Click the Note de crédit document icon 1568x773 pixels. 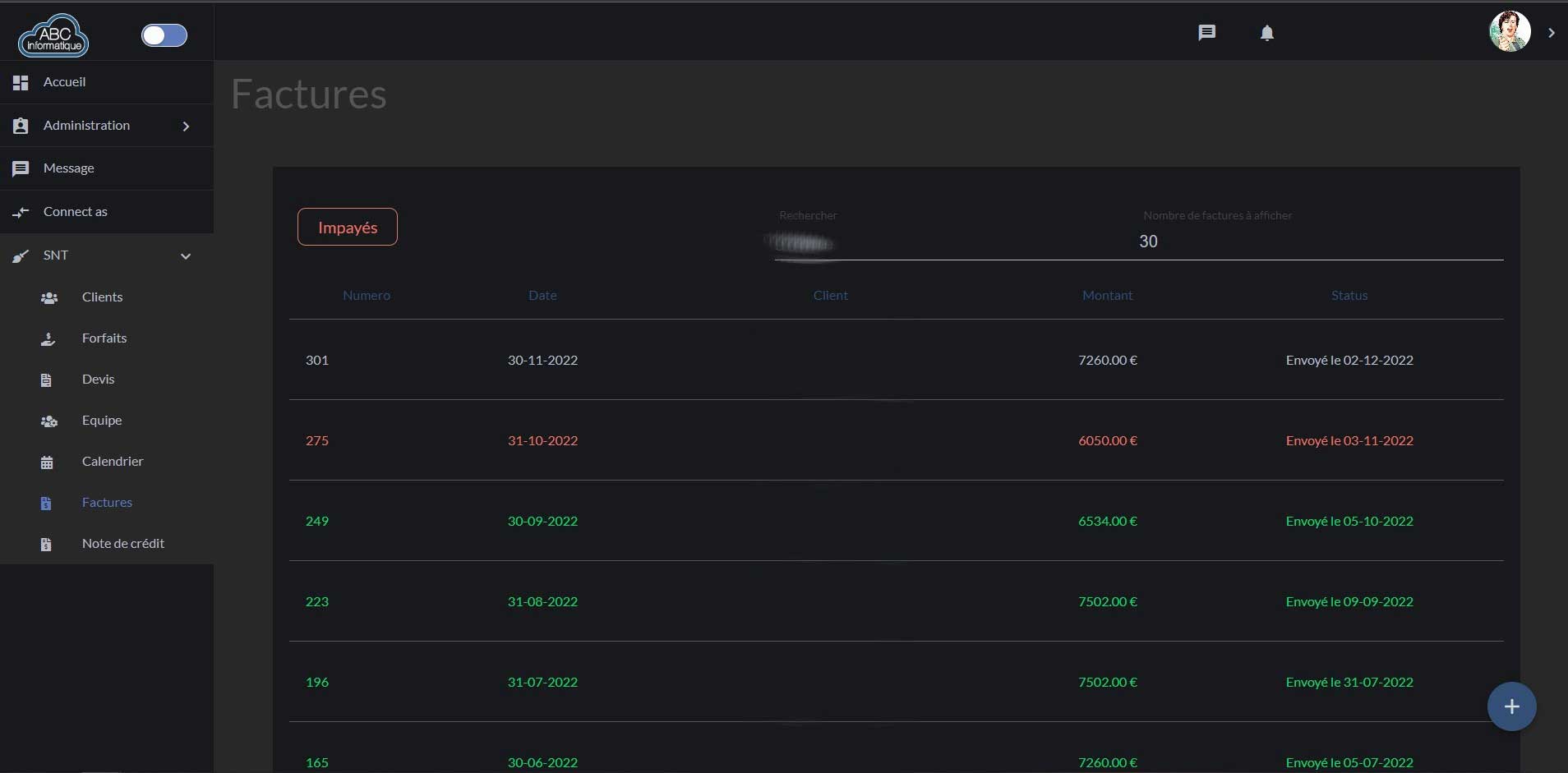46,544
